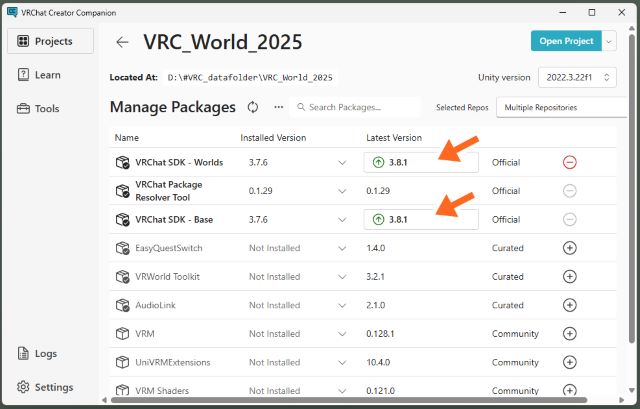Click the minus icon for VRChat Package Resolver Tool

pos(569,191)
